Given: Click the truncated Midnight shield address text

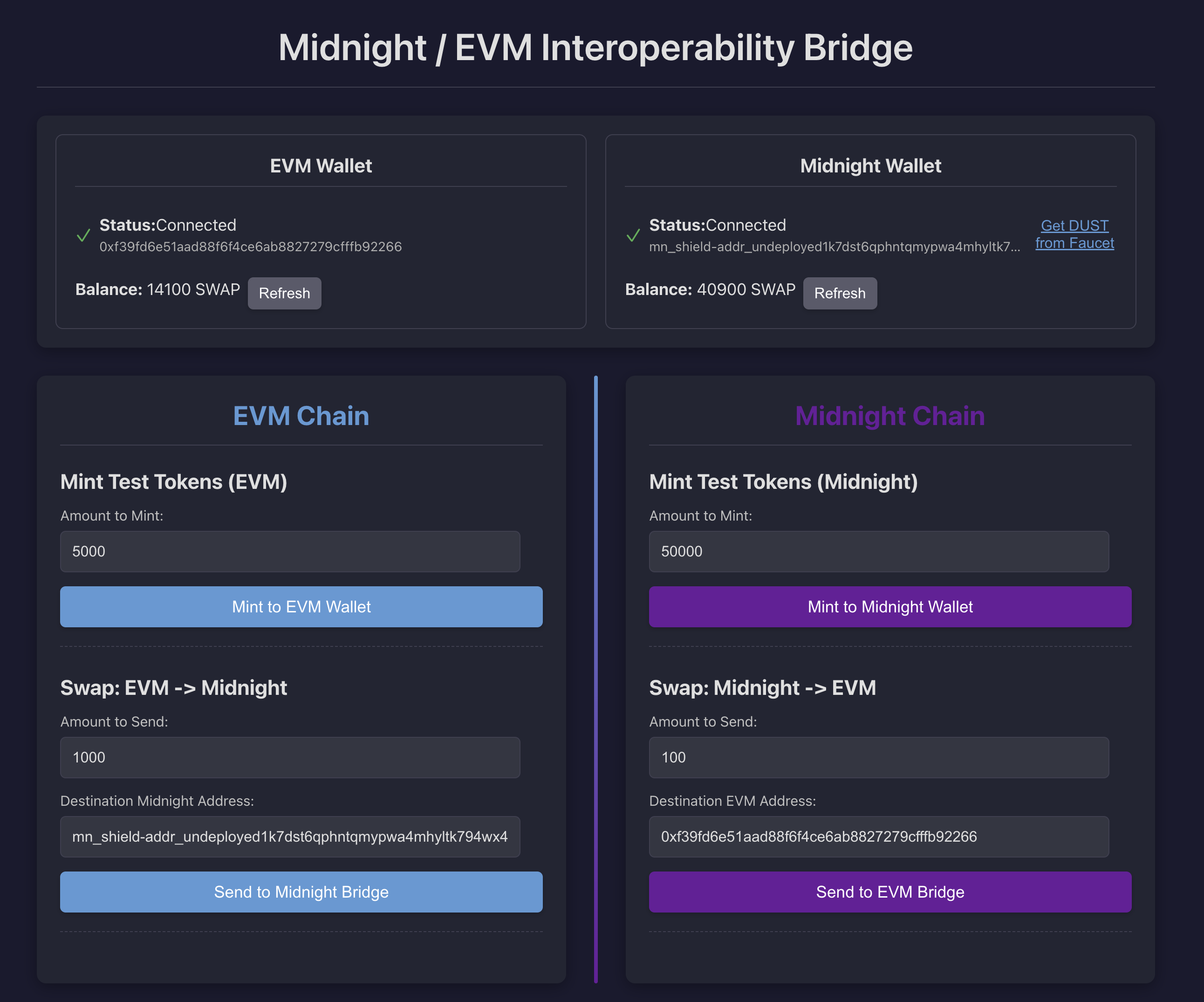Looking at the screenshot, I should (834, 247).
